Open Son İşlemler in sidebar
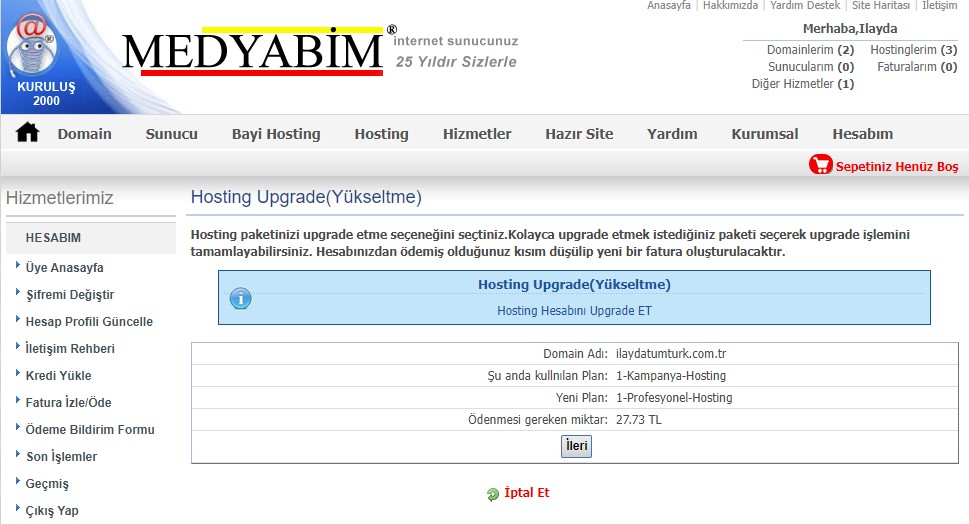 (61, 457)
